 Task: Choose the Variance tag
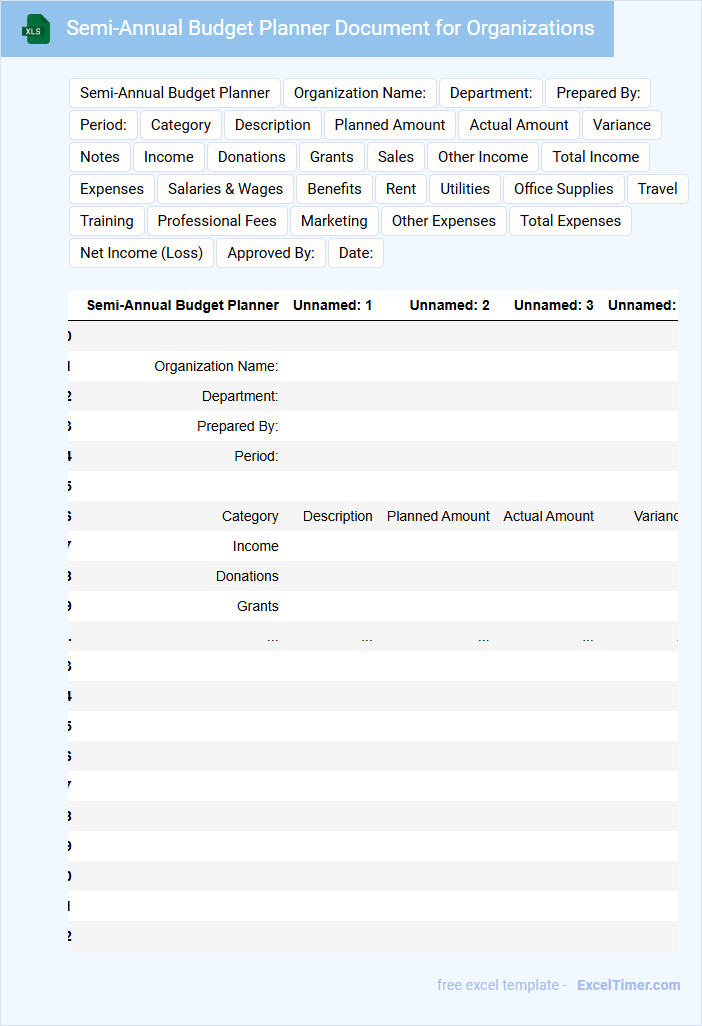[x=621, y=125]
